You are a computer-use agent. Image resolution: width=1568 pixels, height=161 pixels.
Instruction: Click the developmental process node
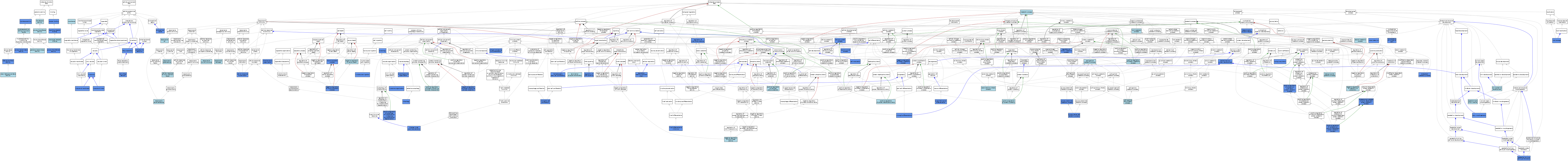[1351, 12]
